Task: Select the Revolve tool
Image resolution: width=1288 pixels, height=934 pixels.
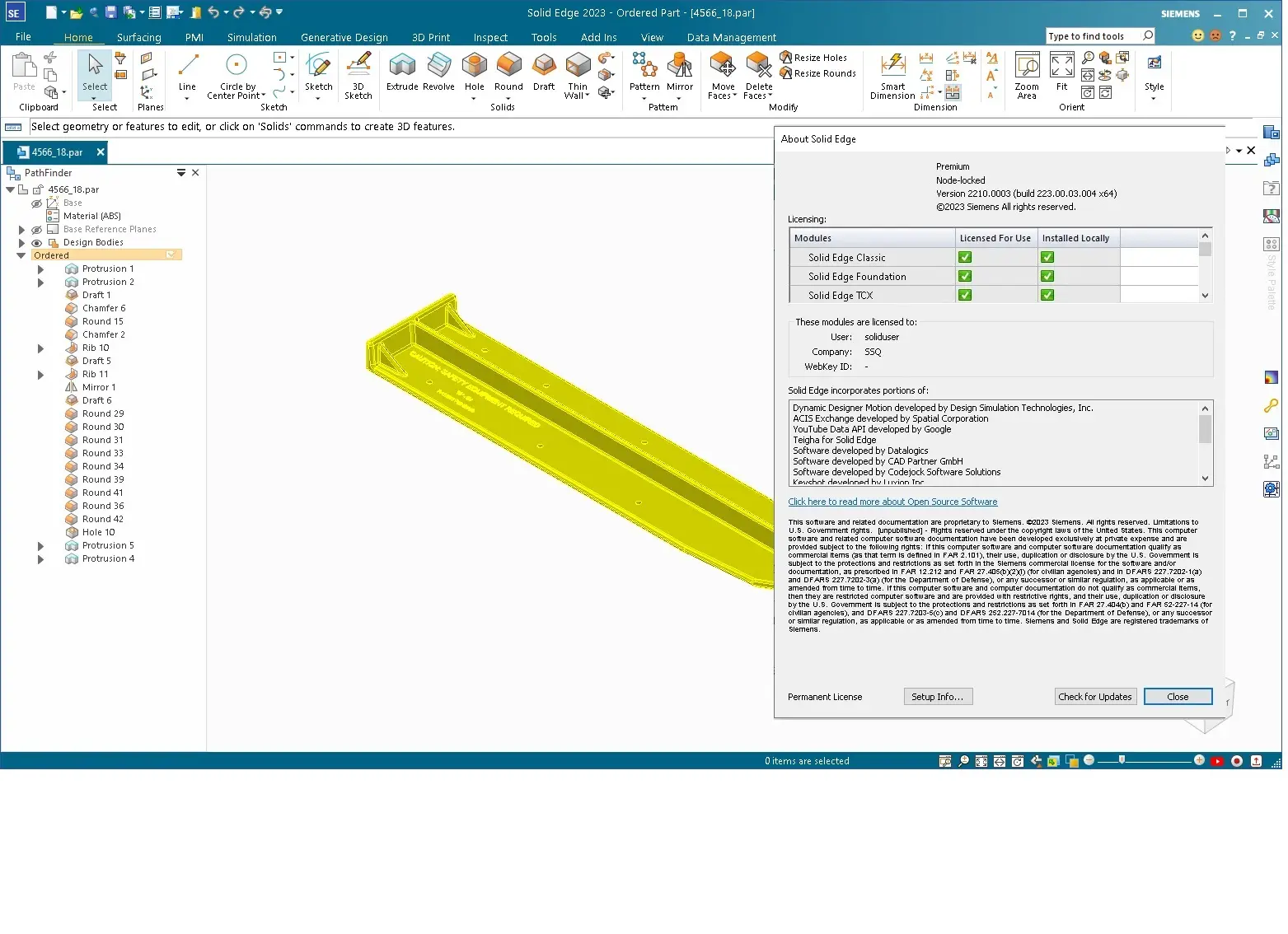Action: click(x=438, y=72)
